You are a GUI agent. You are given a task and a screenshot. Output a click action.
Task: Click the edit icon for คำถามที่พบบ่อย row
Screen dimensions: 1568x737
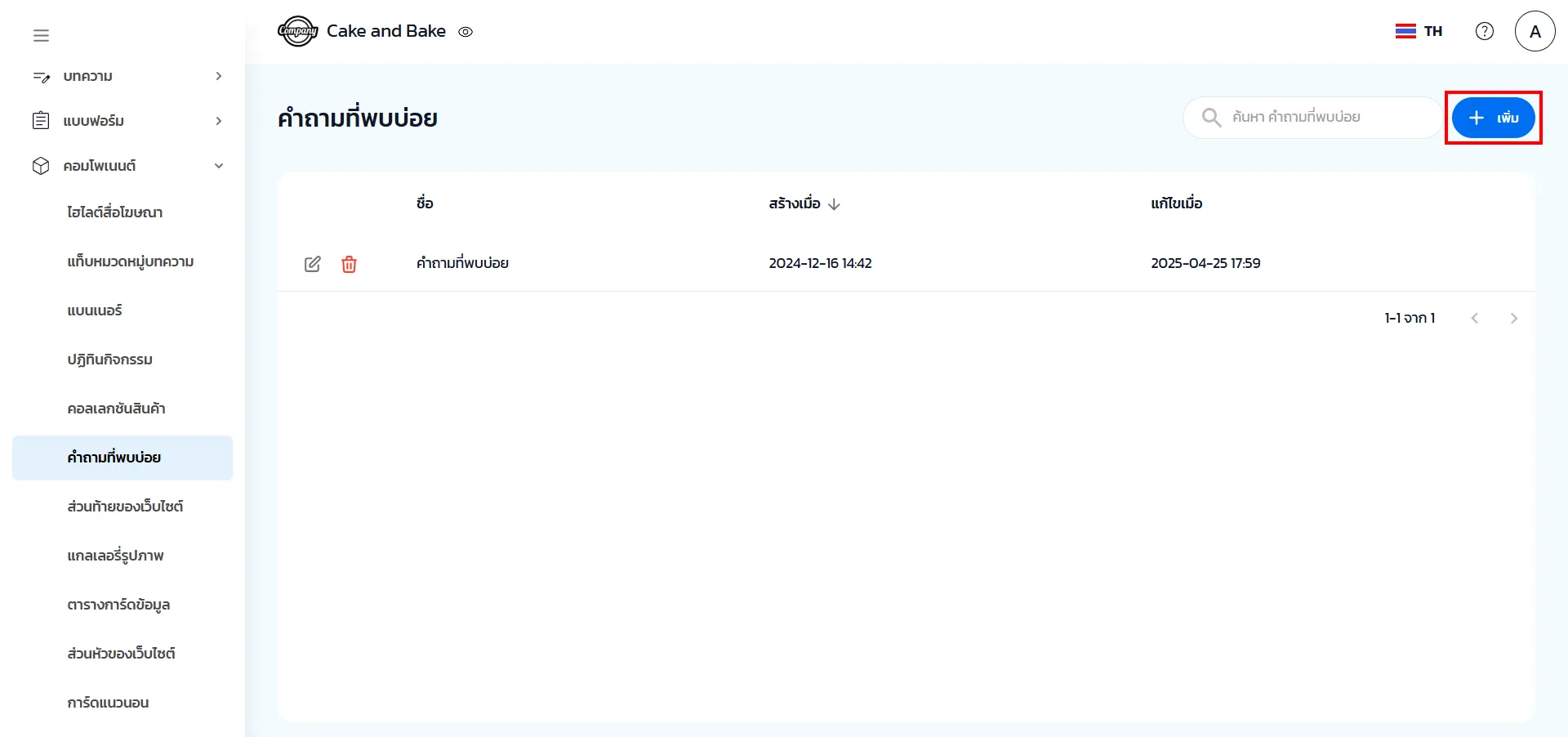[313, 264]
